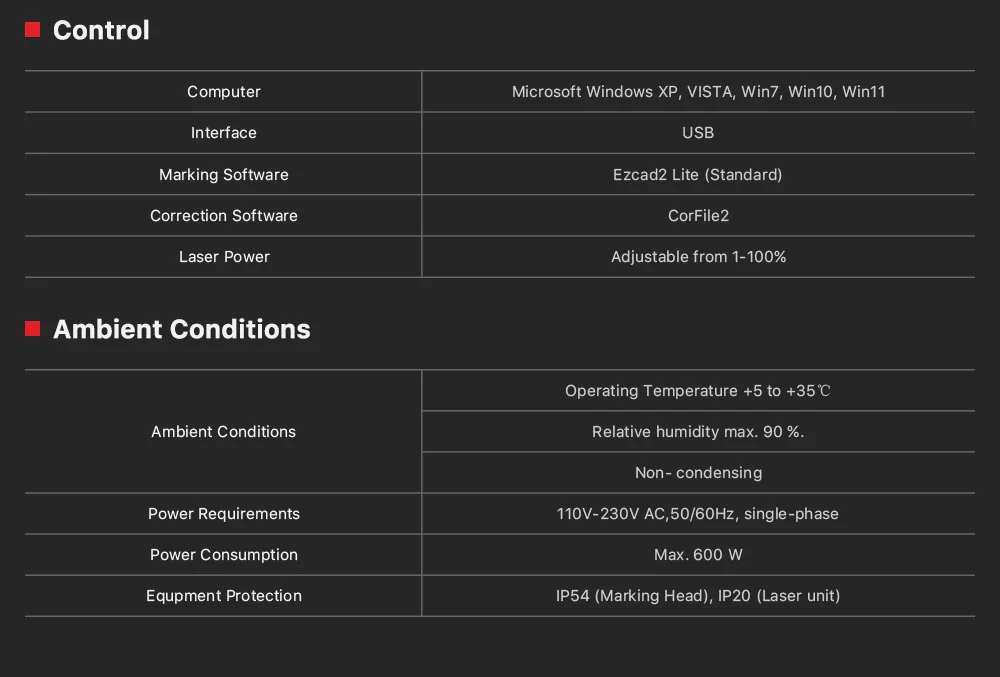Select the Control section heading

click(x=101, y=30)
